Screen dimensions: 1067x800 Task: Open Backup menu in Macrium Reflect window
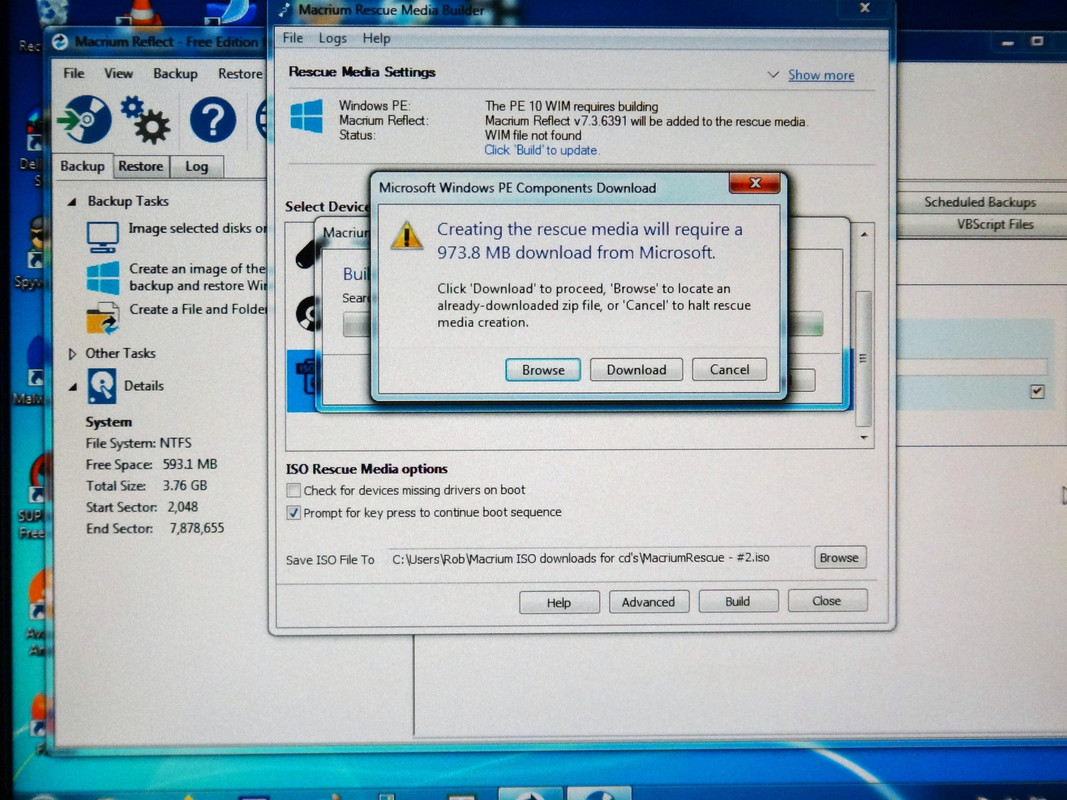(x=175, y=73)
